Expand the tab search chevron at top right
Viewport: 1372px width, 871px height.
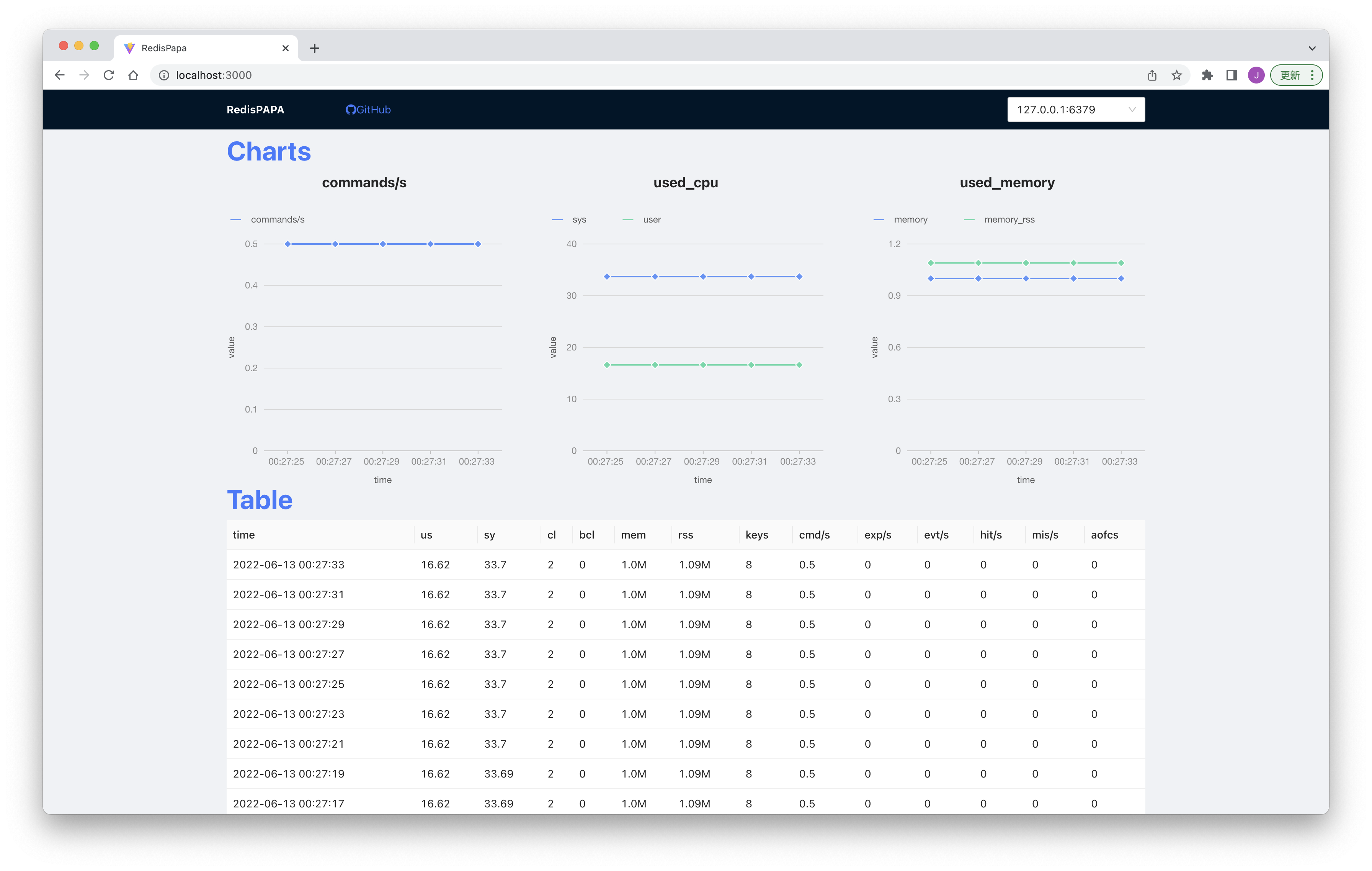pos(1312,48)
